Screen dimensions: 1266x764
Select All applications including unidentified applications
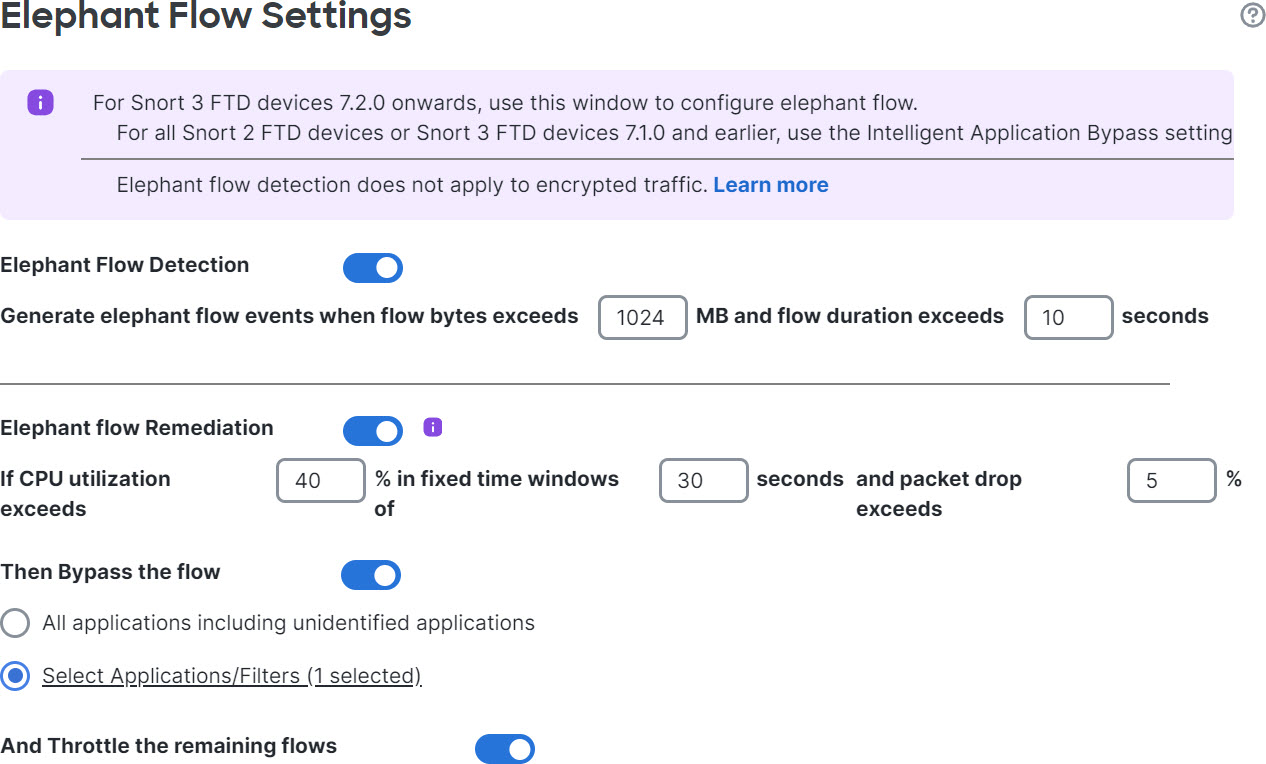[x=15, y=624]
